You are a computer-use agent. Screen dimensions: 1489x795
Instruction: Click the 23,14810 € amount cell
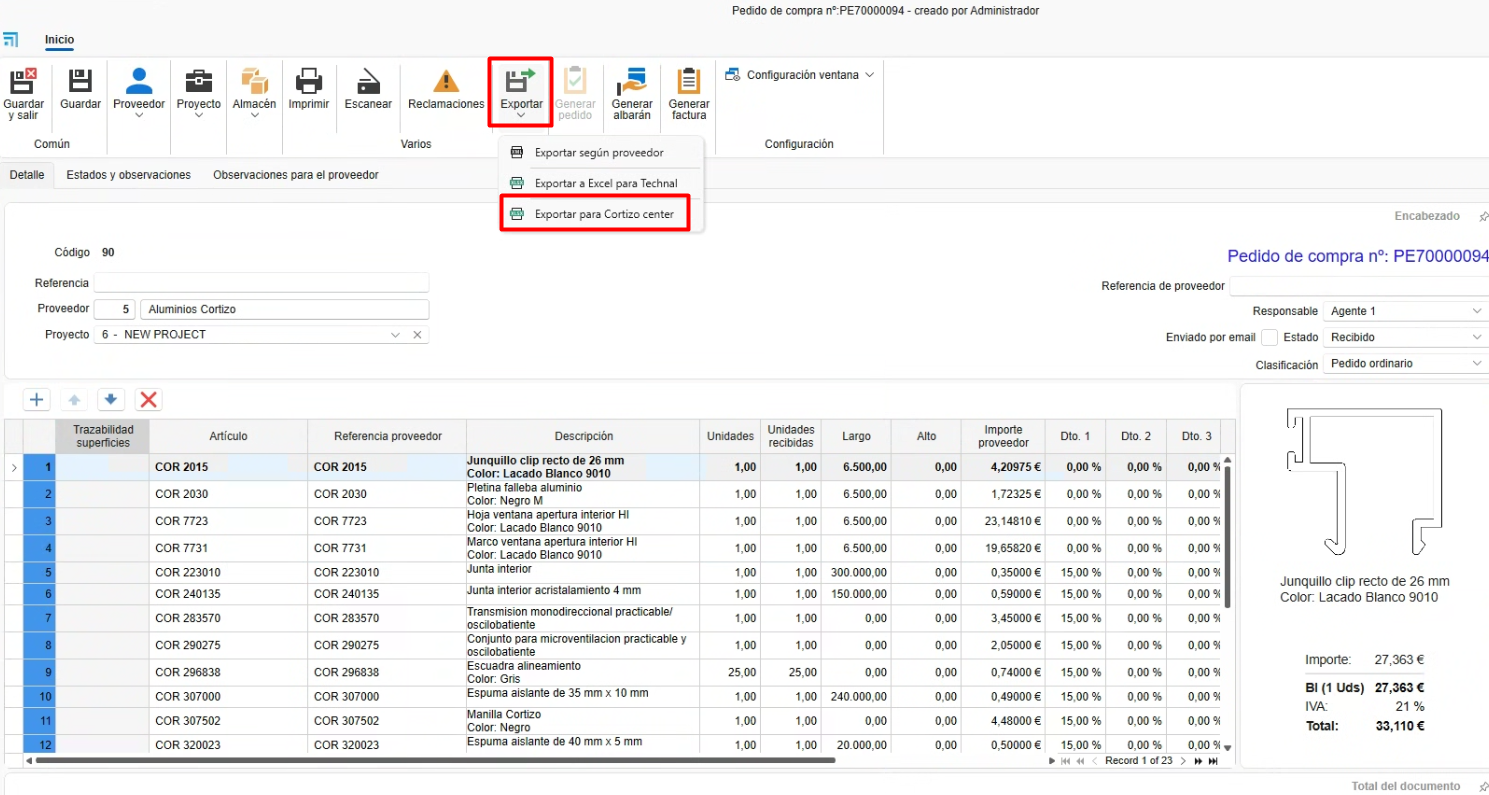point(1003,521)
